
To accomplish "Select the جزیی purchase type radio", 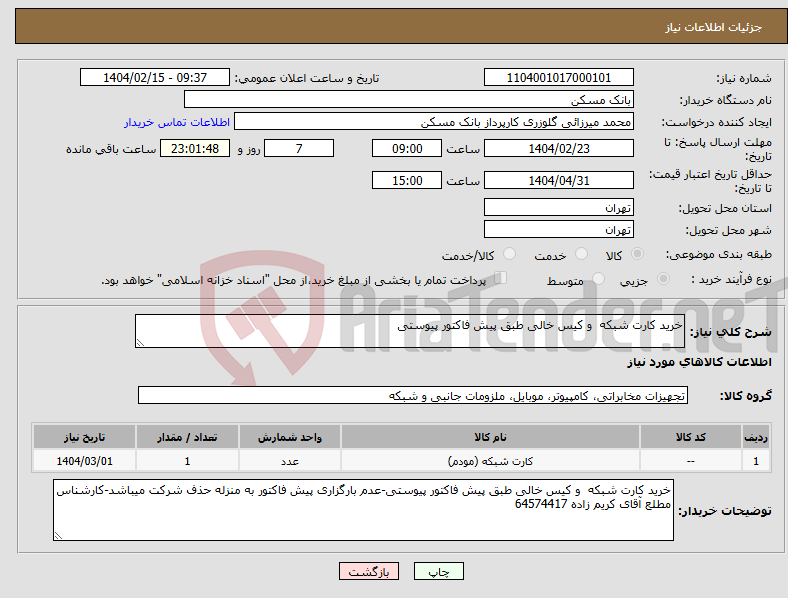I will [663, 279].
